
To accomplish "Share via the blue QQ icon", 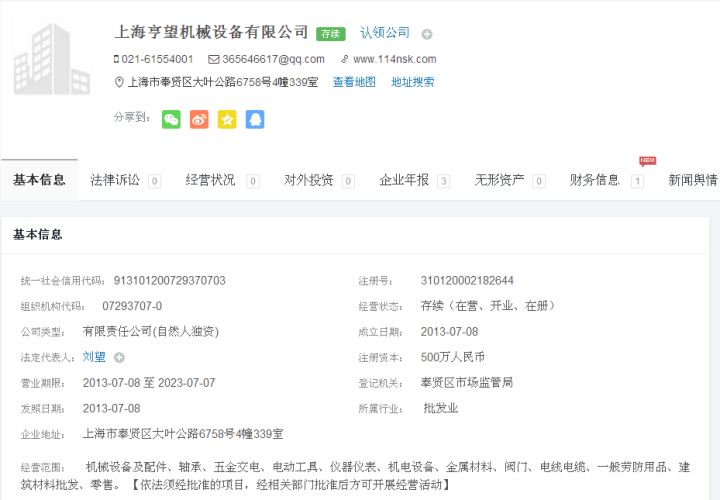I will click(255, 119).
